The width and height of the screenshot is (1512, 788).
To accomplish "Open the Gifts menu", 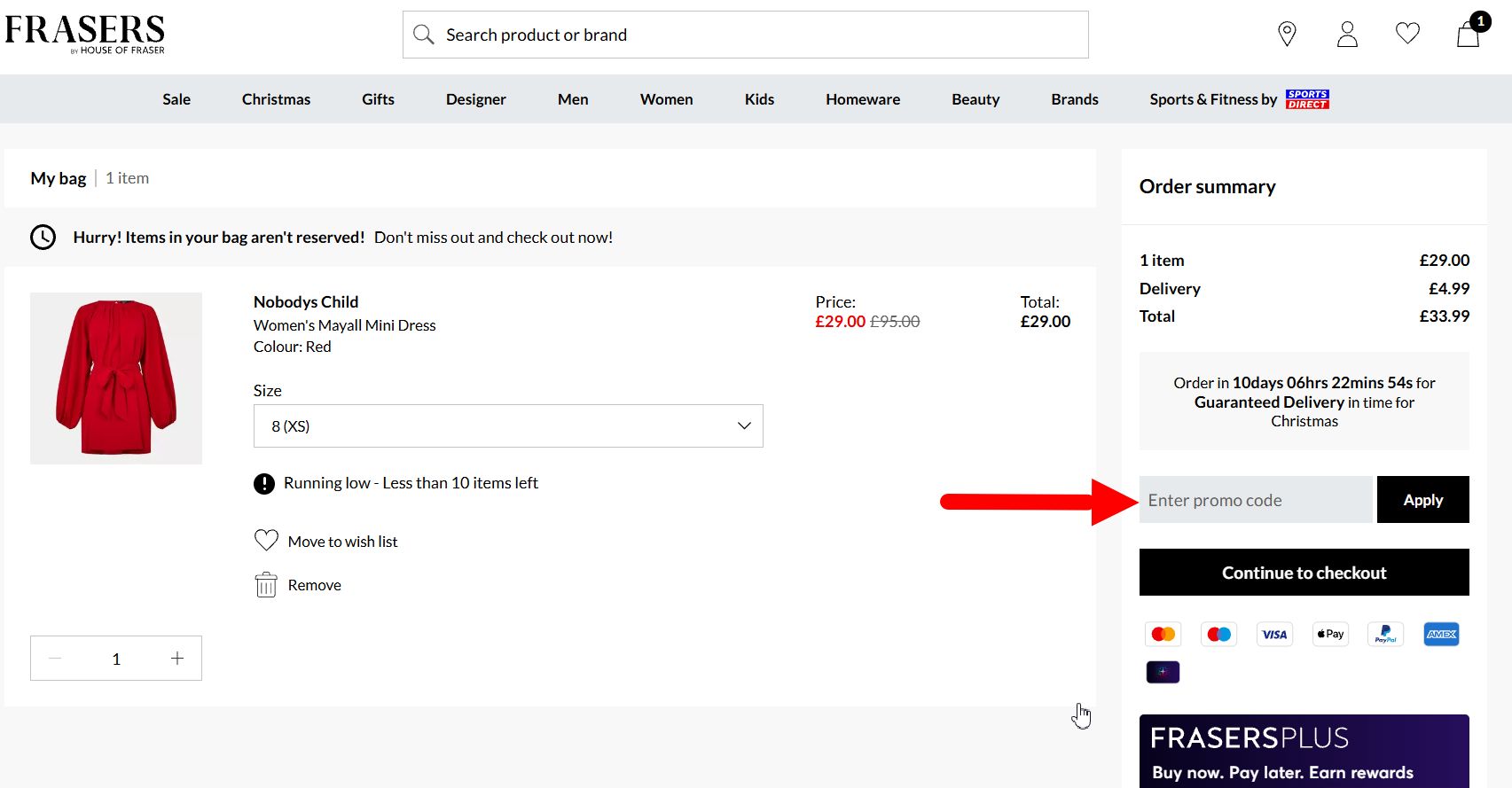I will (378, 99).
